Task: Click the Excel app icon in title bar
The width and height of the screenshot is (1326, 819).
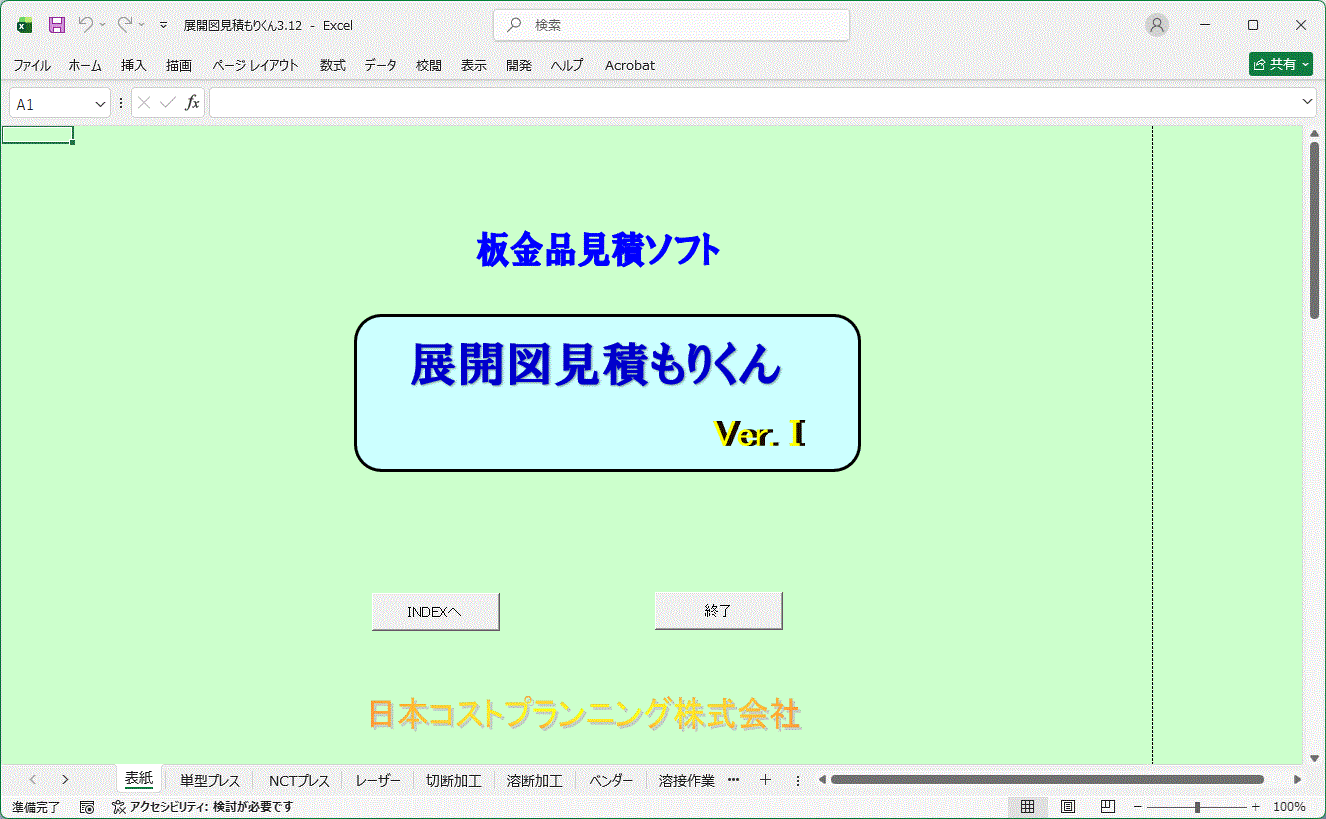Action: 24,25
